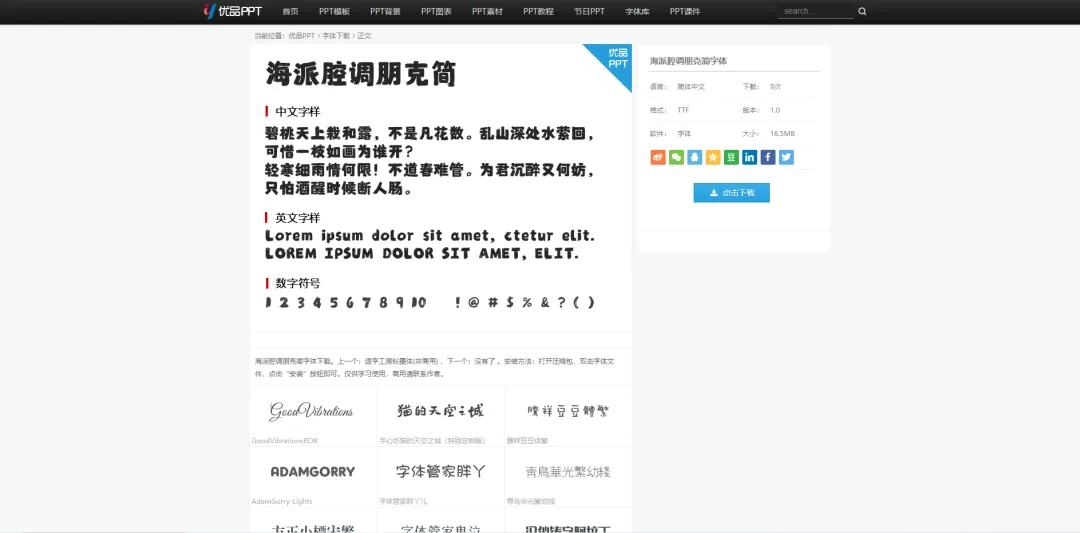The width and height of the screenshot is (1080, 533).
Task: Click 字体管家胖丫儿 name link
Action: click(403, 501)
